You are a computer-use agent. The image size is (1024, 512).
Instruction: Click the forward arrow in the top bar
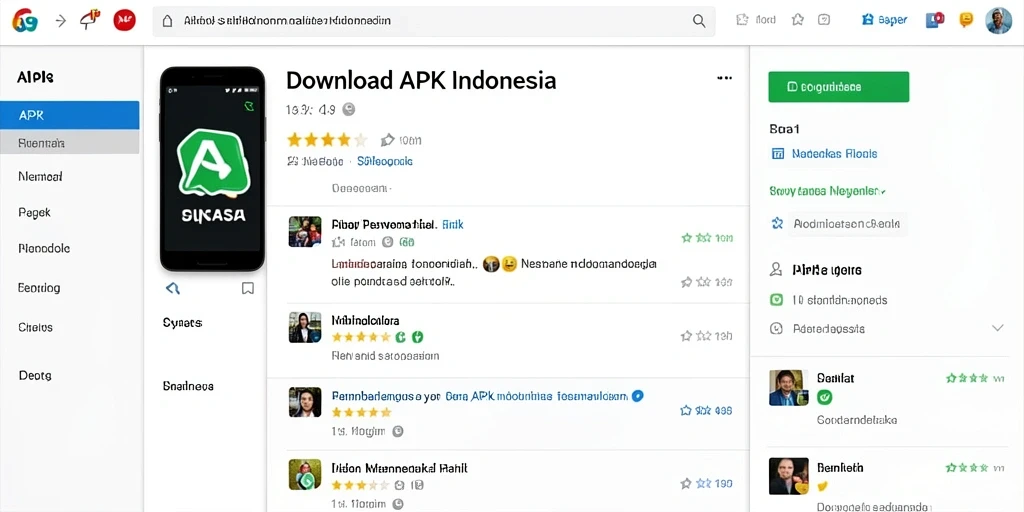click(60, 21)
